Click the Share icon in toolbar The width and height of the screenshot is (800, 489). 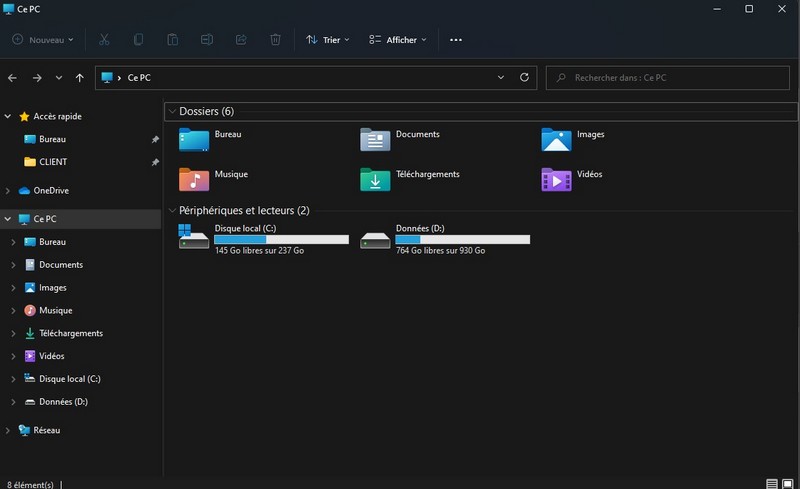[x=241, y=40]
